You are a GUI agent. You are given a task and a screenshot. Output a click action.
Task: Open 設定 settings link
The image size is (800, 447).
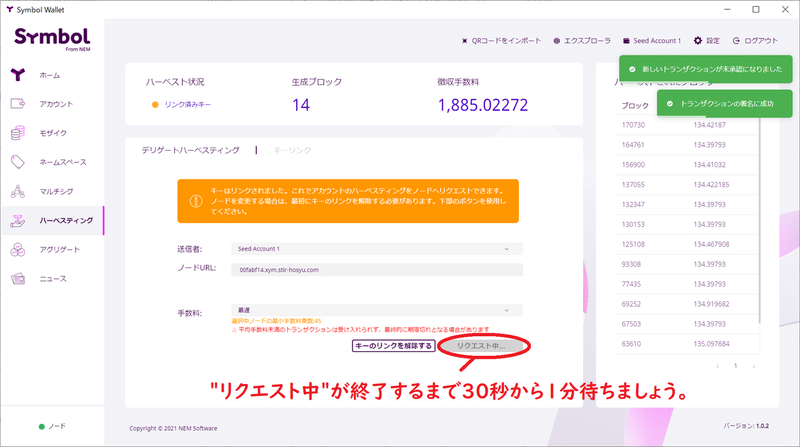(x=713, y=41)
